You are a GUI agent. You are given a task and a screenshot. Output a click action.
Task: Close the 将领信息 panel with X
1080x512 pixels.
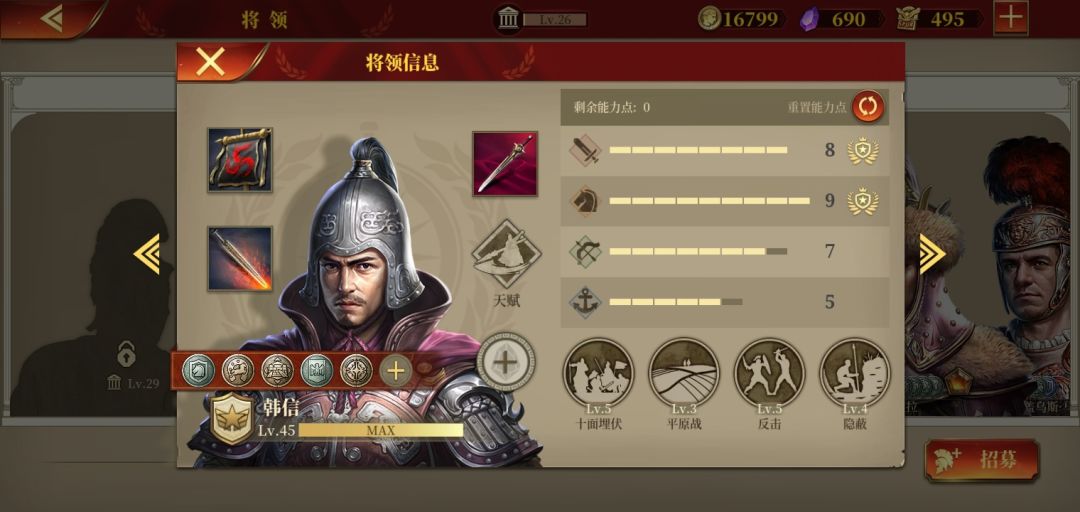tap(210, 63)
